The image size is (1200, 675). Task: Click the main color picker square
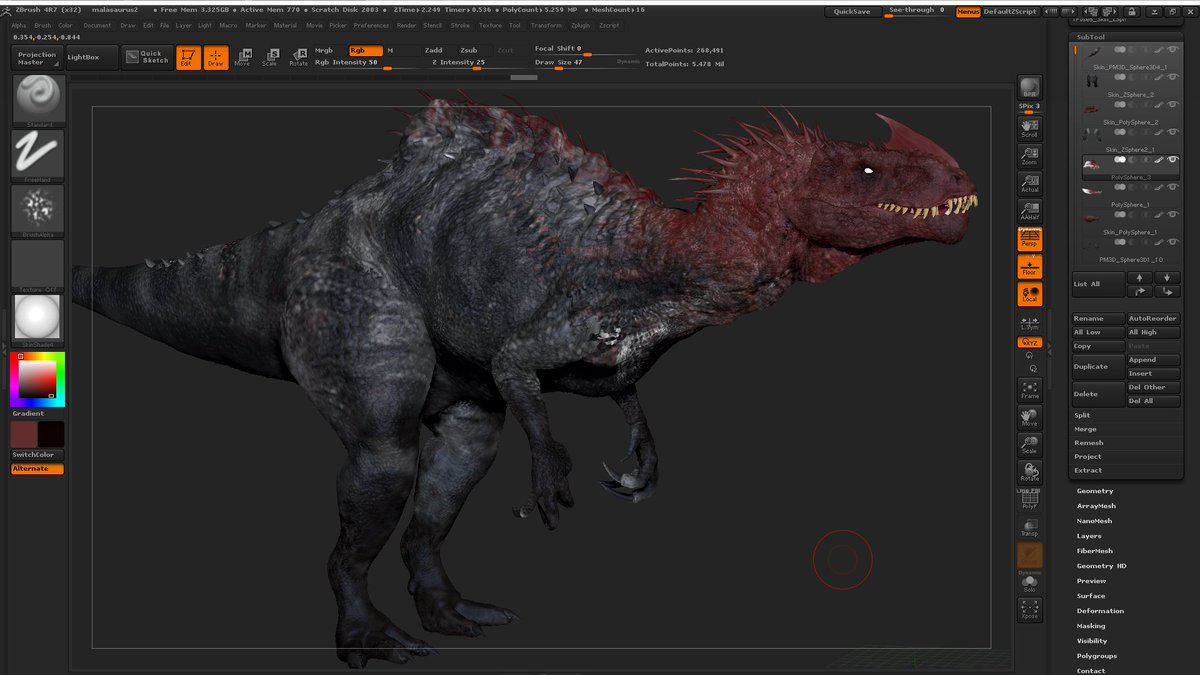coord(37,378)
